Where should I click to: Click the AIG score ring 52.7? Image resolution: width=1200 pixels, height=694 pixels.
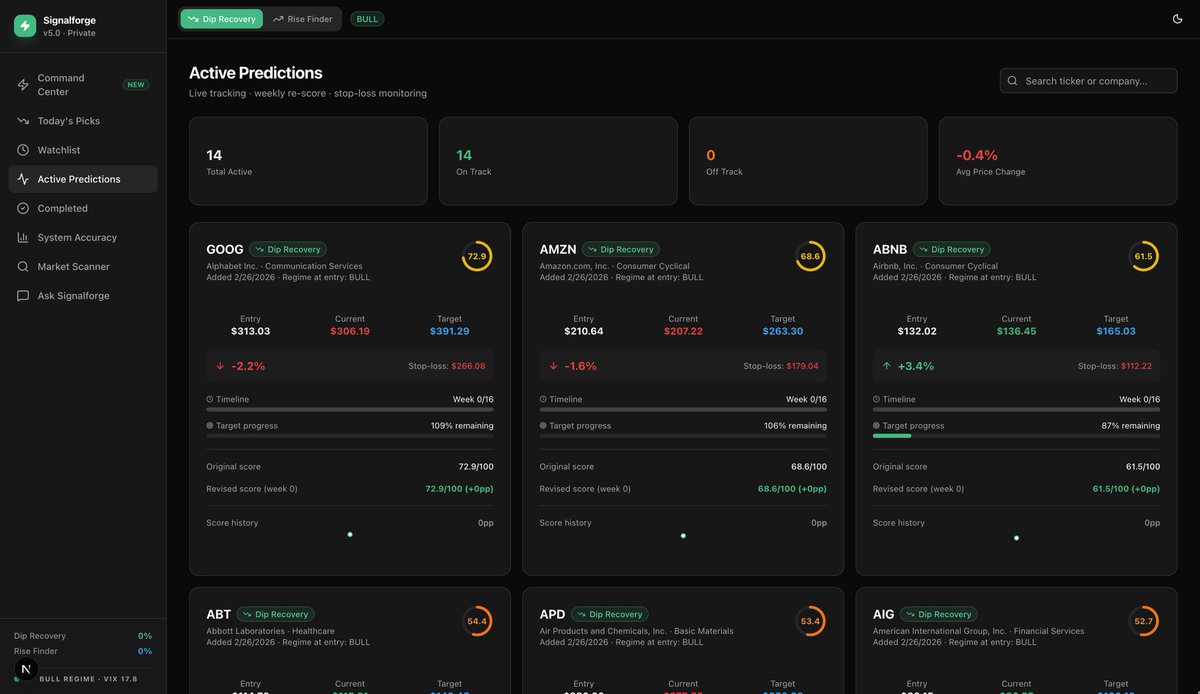pos(1143,621)
